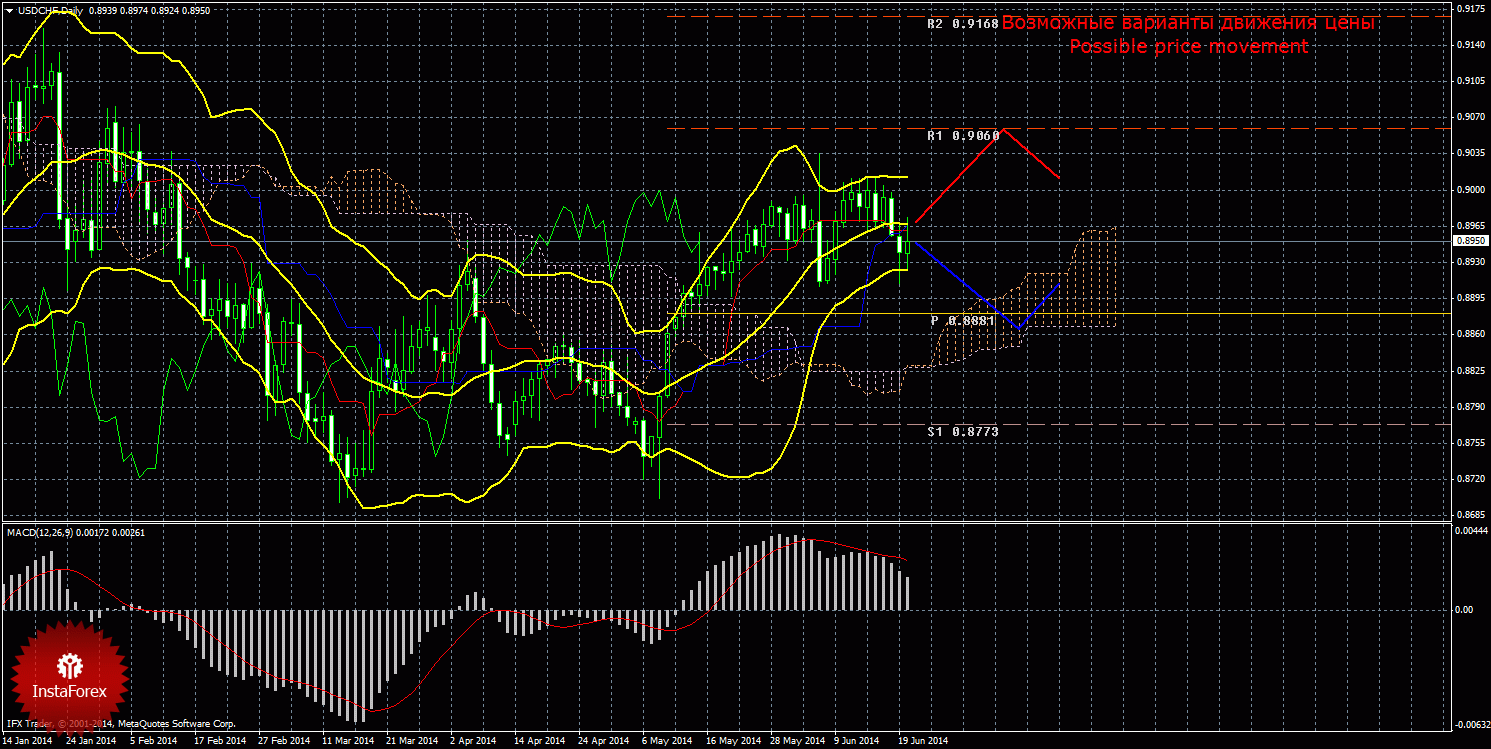Select the S1 0.8773 support label

[963, 431]
